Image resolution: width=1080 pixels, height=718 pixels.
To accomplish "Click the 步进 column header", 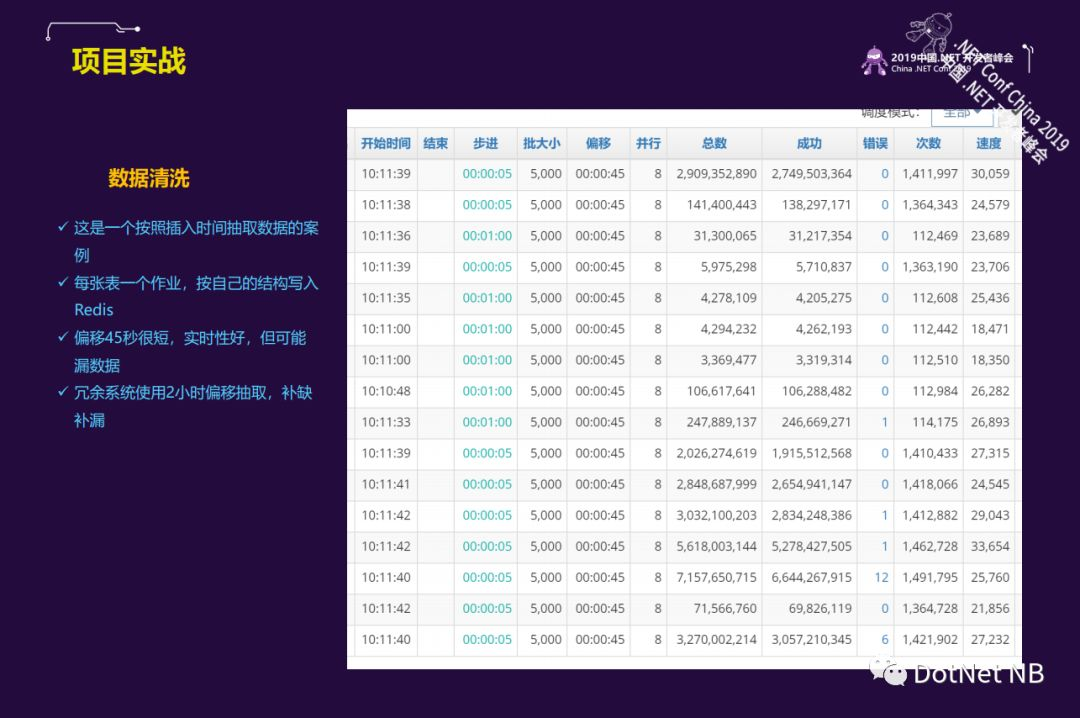I will pyautogui.click(x=486, y=143).
